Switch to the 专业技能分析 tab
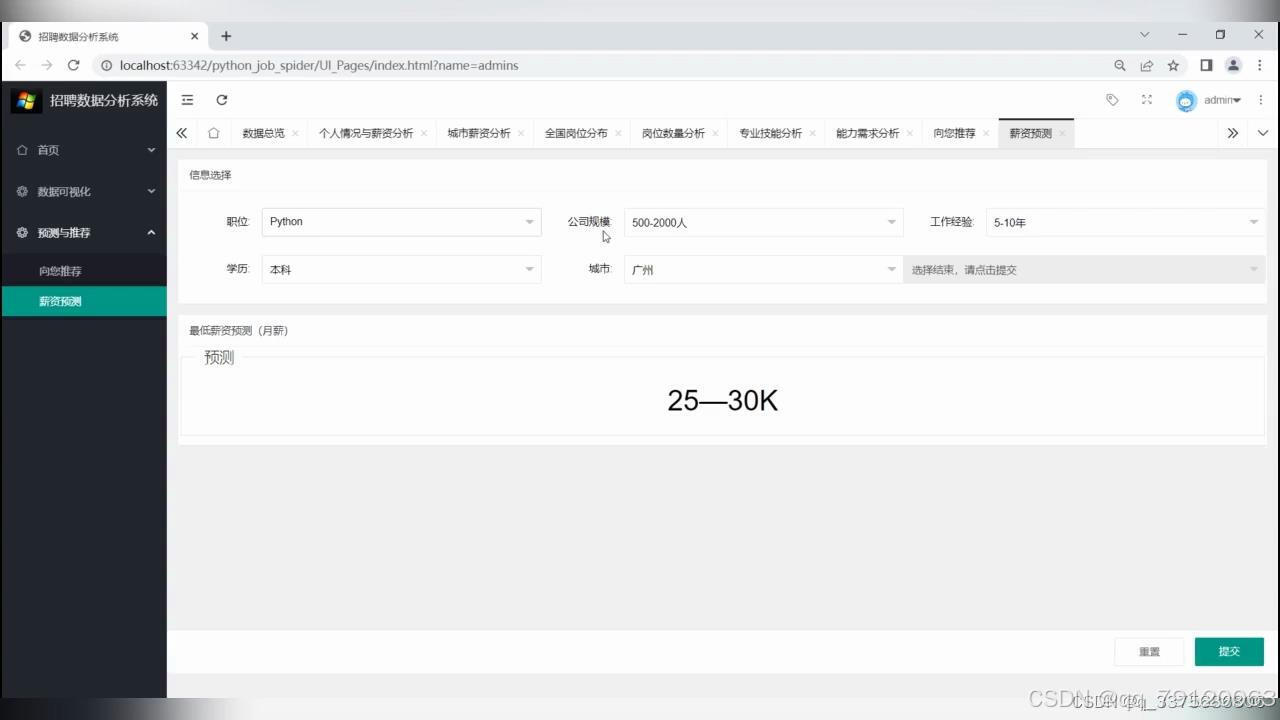 click(770, 133)
